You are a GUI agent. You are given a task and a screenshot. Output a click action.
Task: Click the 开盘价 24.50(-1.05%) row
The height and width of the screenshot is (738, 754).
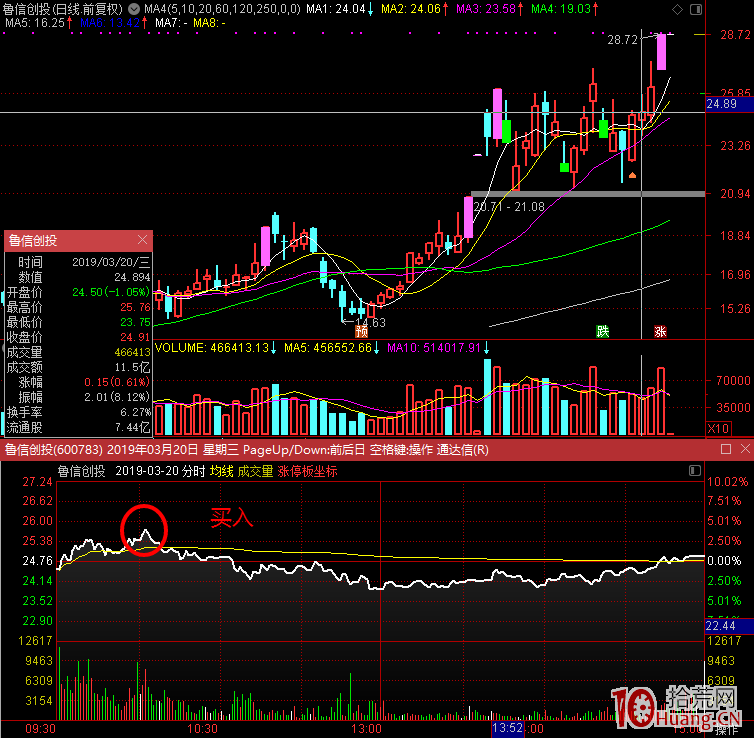pyautogui.click(x=78, y=292)
